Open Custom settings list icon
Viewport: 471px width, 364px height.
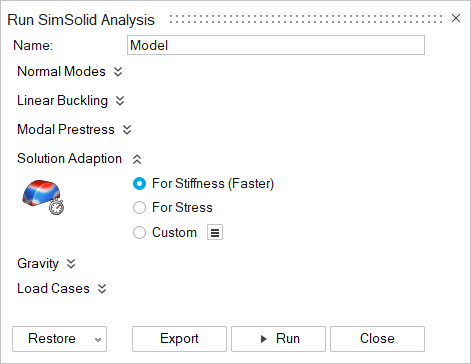pos(215,232)
